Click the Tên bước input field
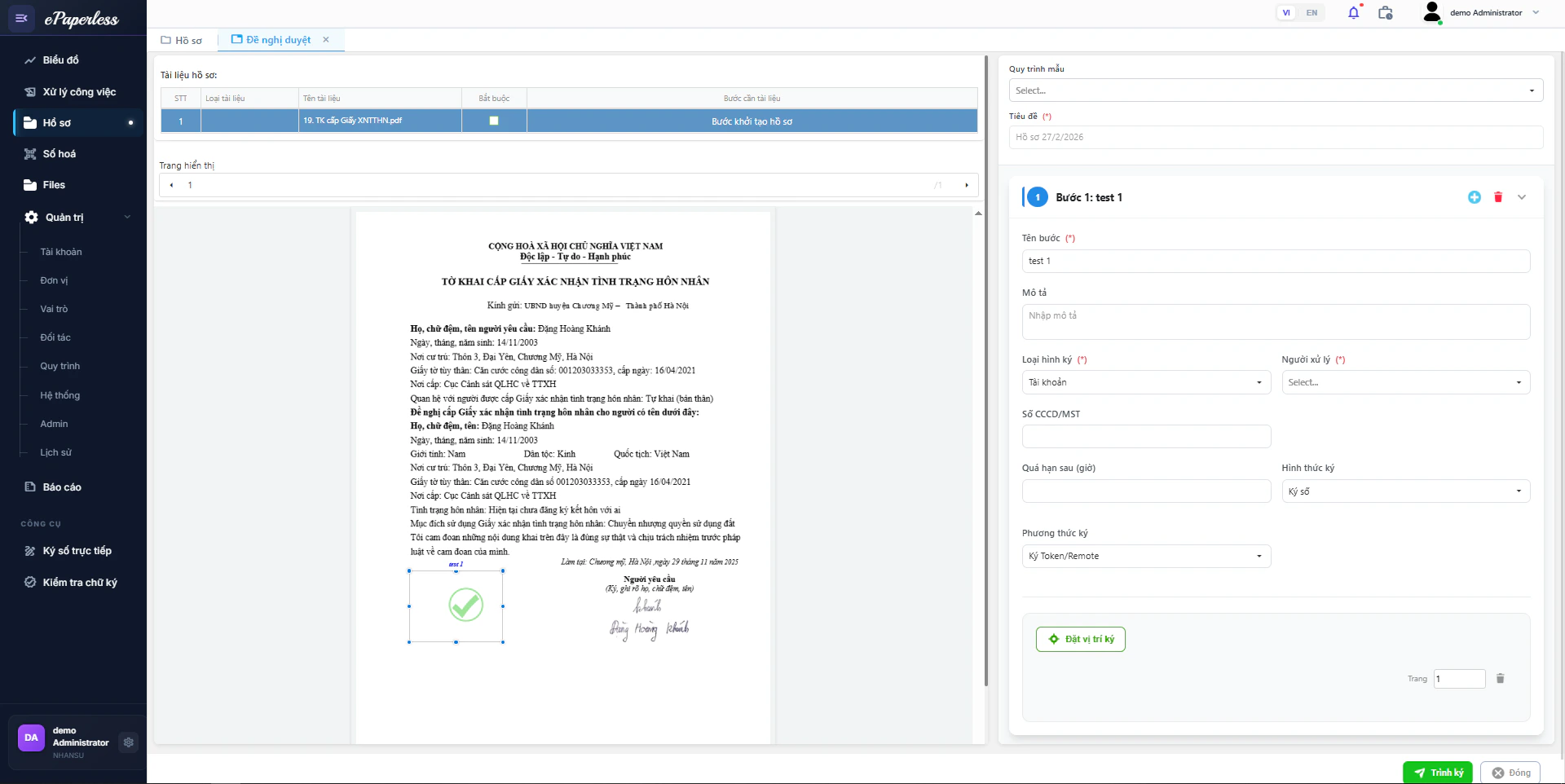This screenshot has width=1565, height=784. pyautogui.click(x=1276, y=261)
